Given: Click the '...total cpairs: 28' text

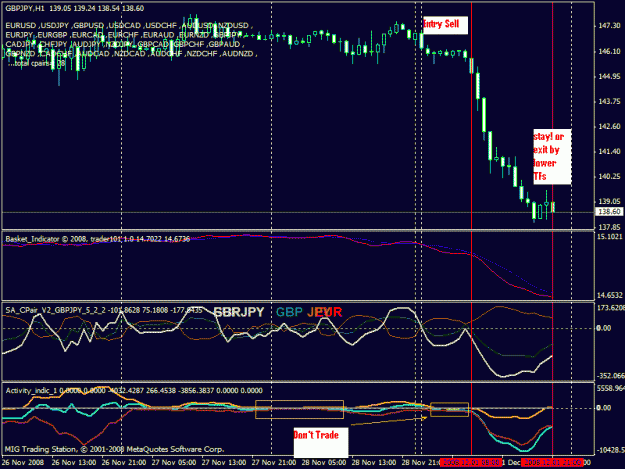Looking at the screenshot, I should coord(36,63).
